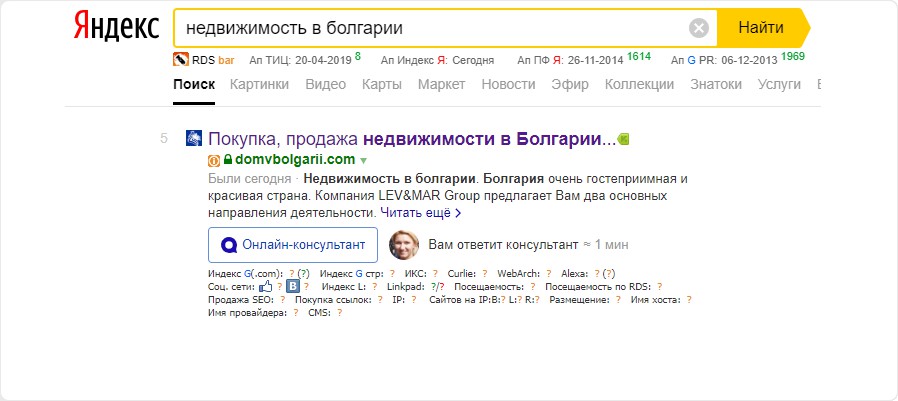The height and width of the screenshot is (401, 898).
Task: Click the Найти search button
Action: tap(763, 27)
